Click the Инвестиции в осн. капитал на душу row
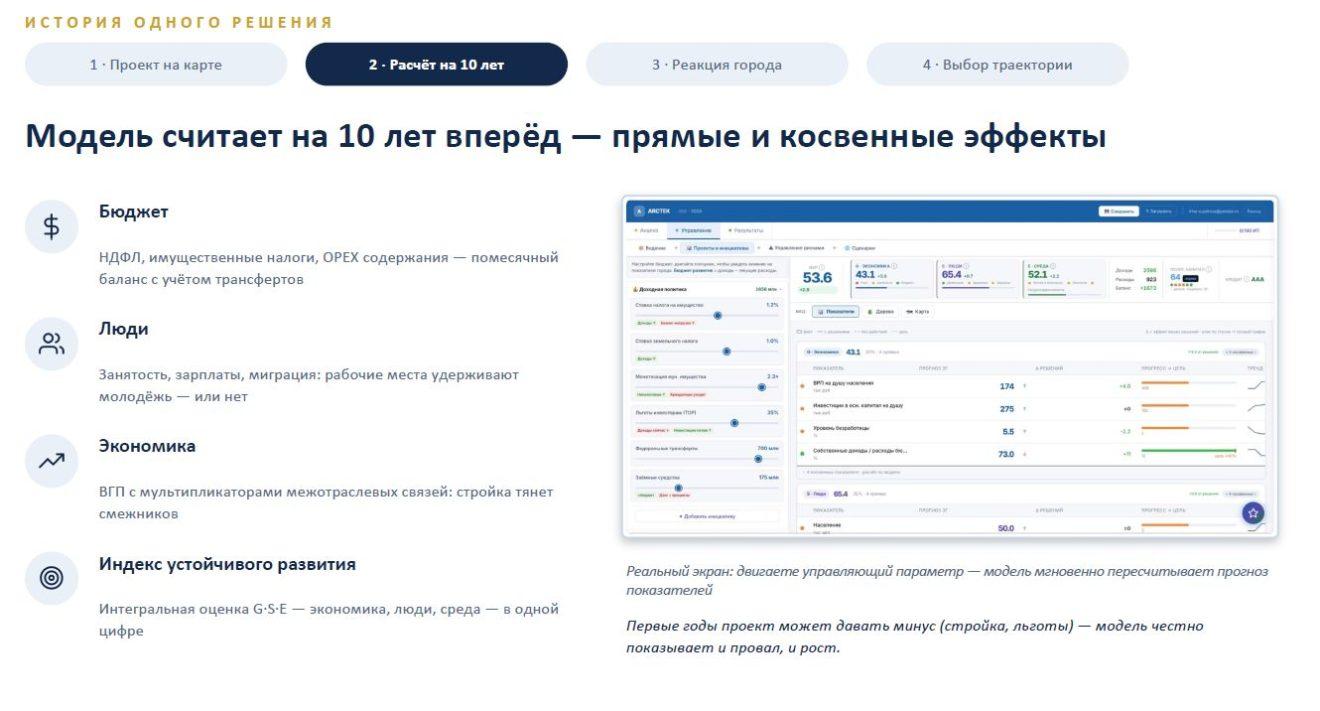Image resolution: width=1320 pixels, height=711 pixels. [x=1032, y=409]
